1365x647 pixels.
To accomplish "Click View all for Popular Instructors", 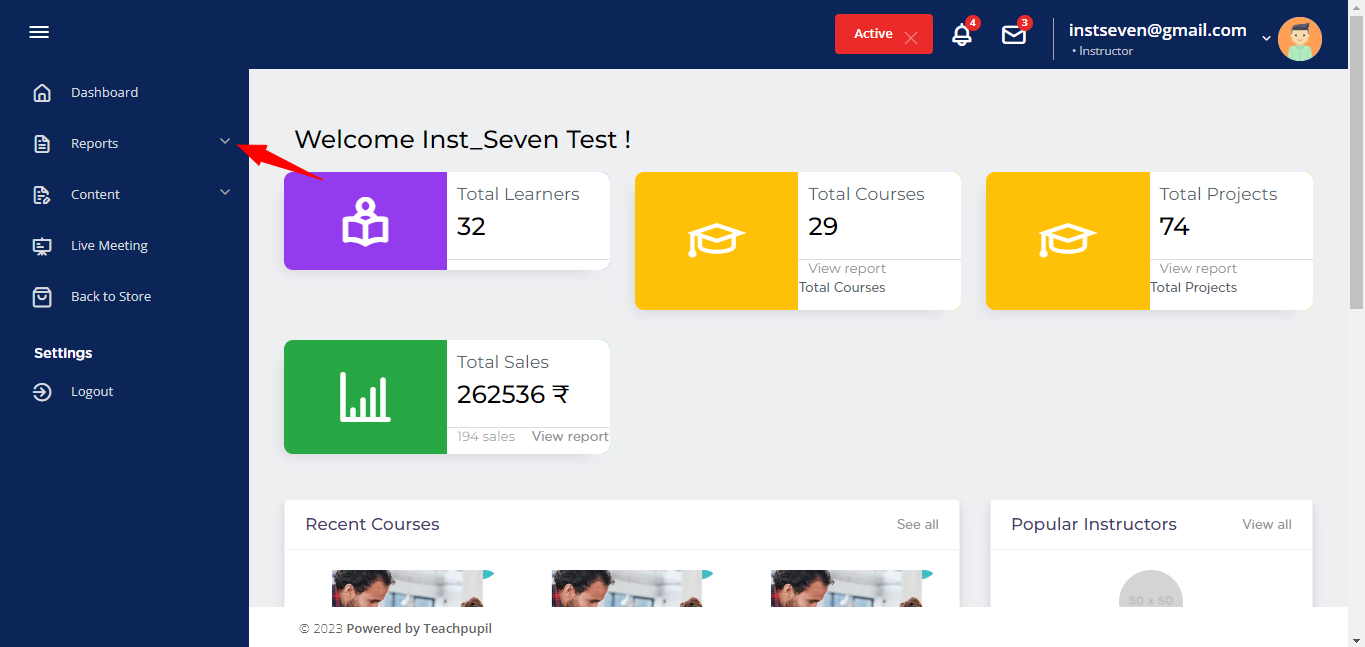I will click(1266, 525).
